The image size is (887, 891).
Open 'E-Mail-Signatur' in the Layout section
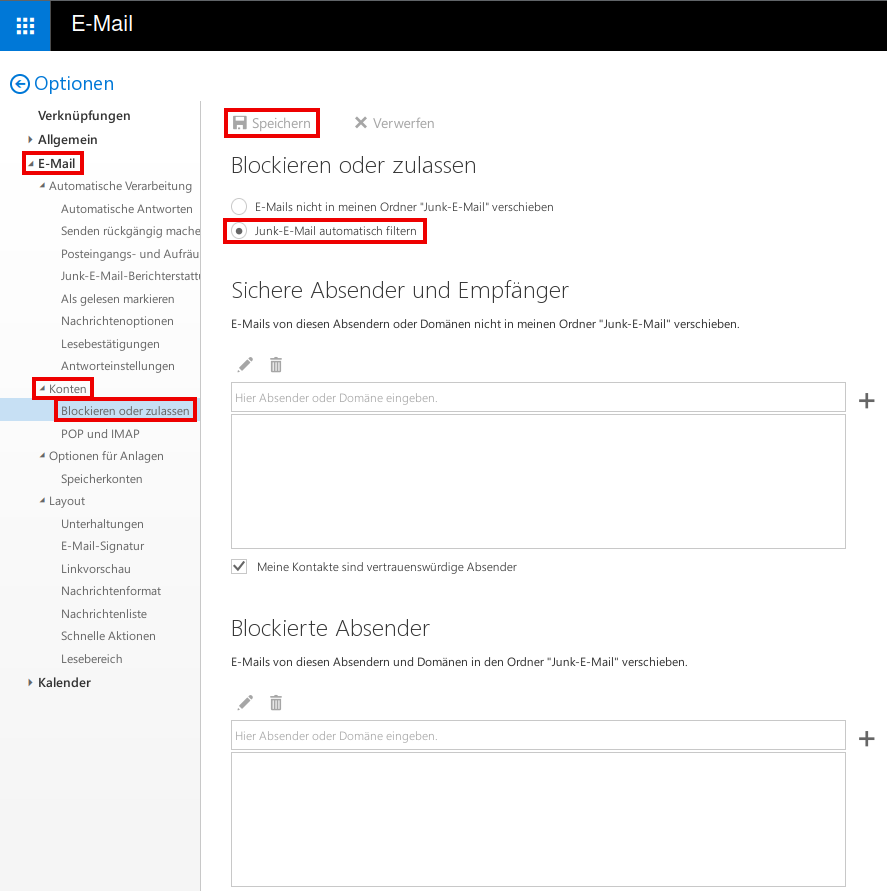(x=102, y=546)
